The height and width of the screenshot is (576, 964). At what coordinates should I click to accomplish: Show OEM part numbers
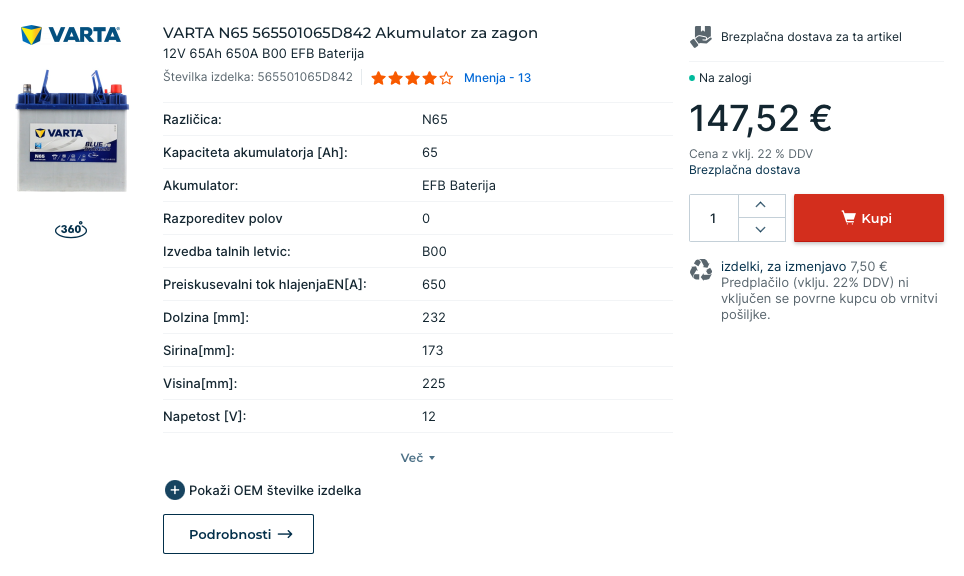click(275, 491)
